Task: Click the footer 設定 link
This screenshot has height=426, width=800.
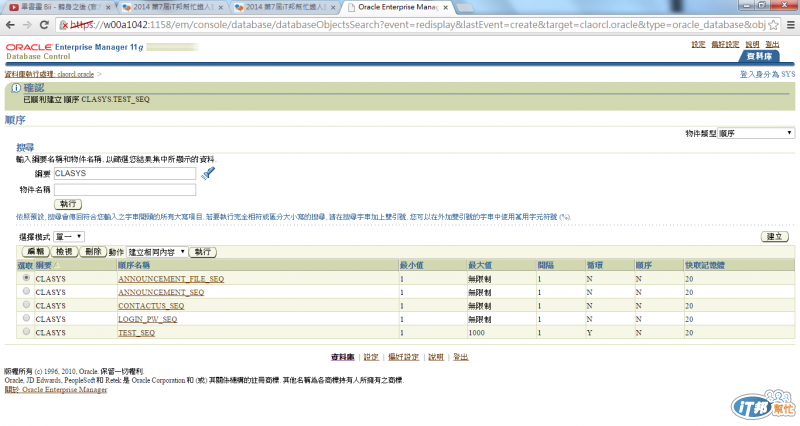Action: point(371,357)
